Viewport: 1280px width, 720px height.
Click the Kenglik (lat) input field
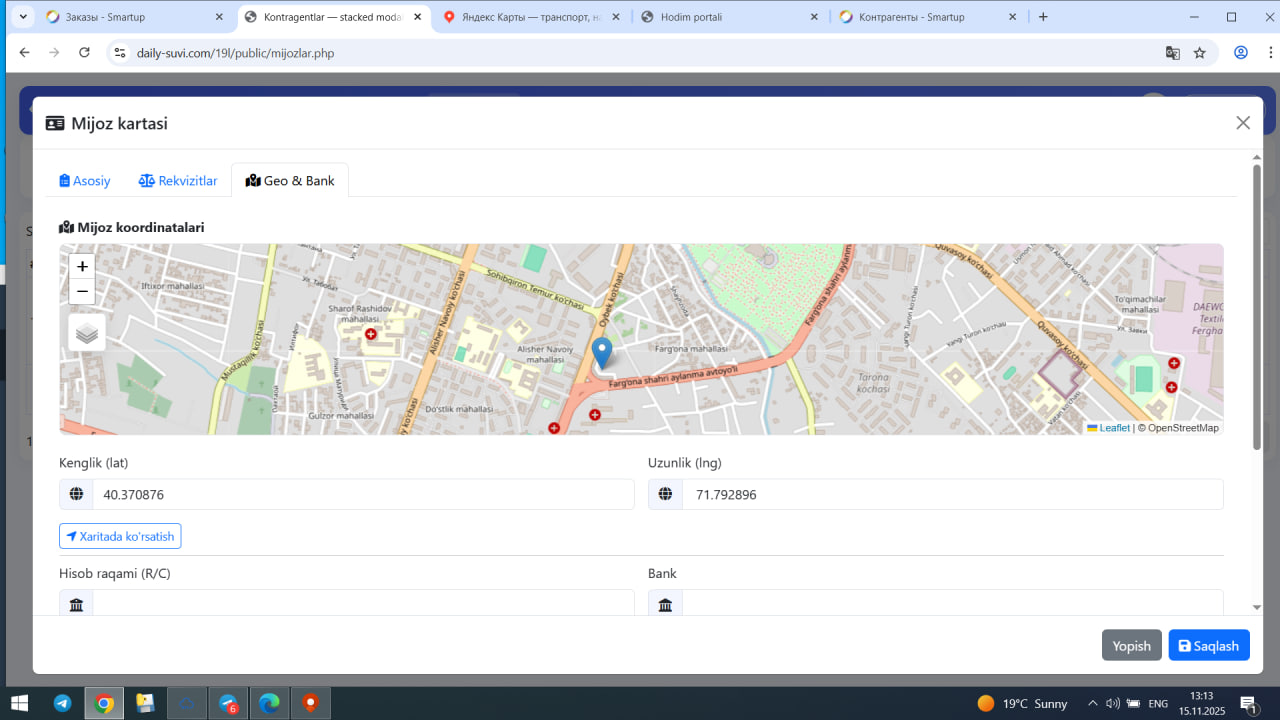(x=364, y=494)
